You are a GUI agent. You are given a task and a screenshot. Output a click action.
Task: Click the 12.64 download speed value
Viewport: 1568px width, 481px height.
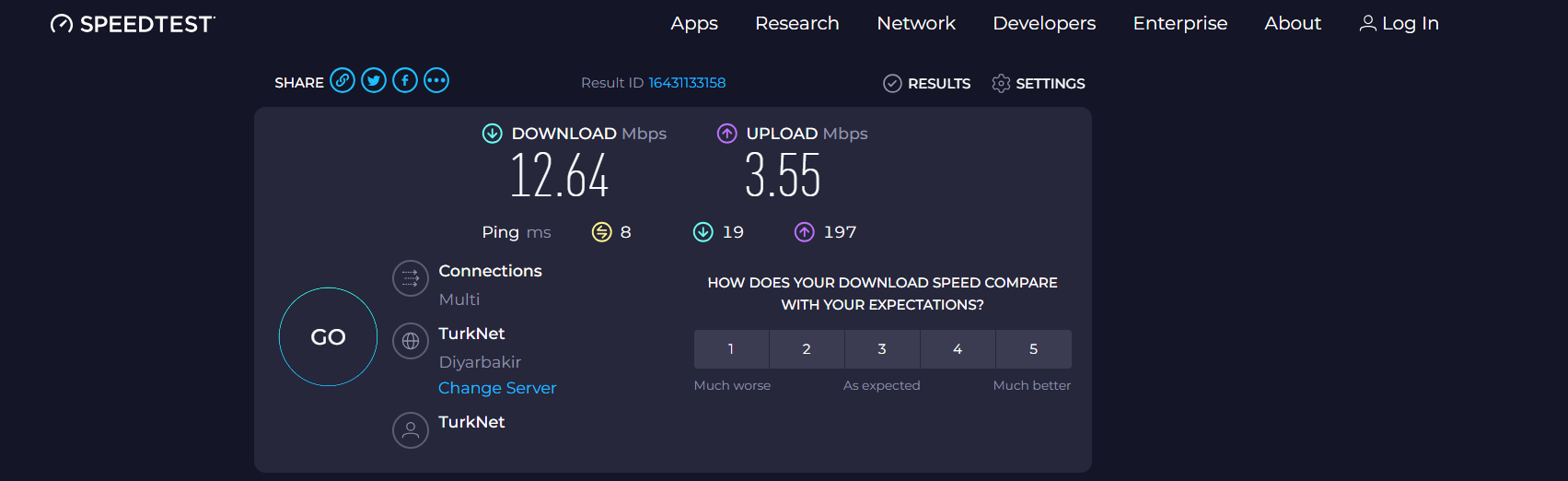click(x=560, y=175)
